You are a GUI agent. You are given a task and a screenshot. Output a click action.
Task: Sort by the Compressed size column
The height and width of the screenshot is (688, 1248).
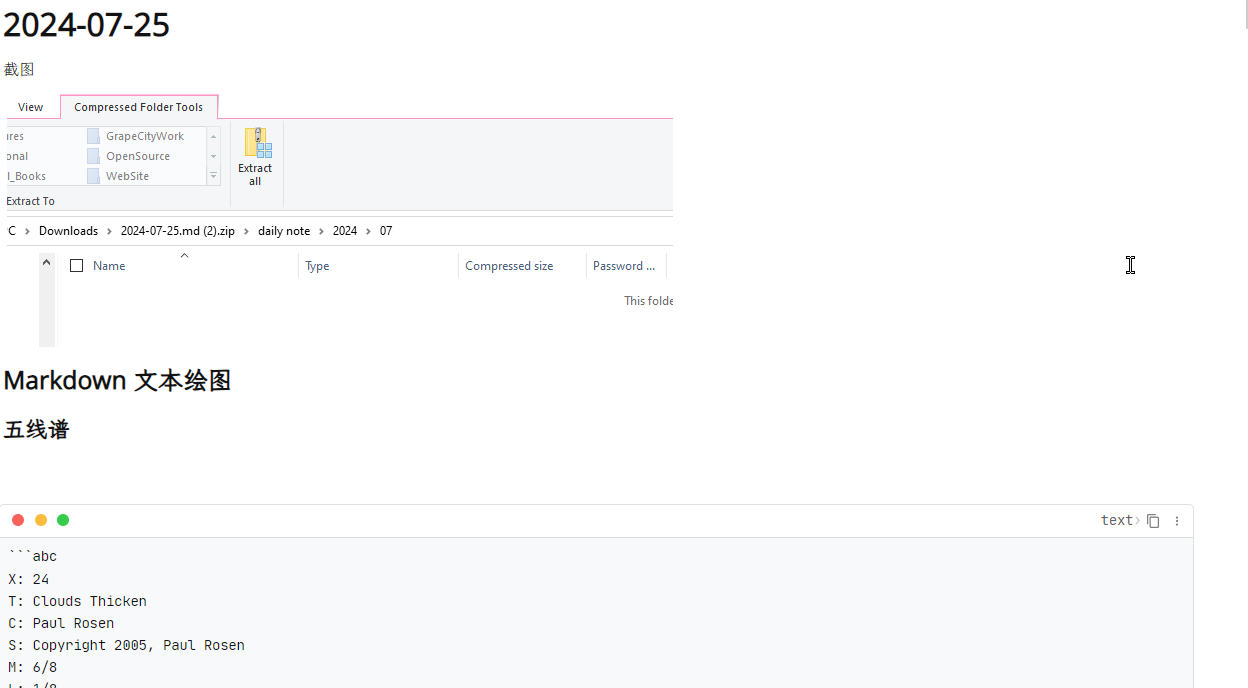tap(509, 266)
